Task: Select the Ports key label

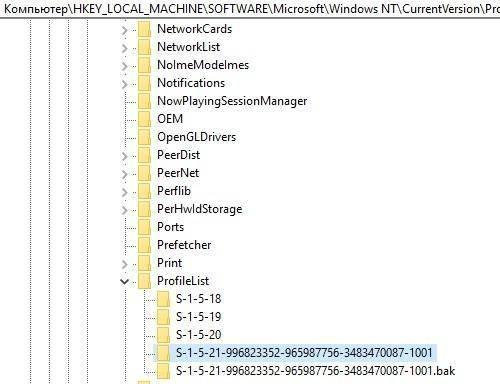Action: coord(170,227)
